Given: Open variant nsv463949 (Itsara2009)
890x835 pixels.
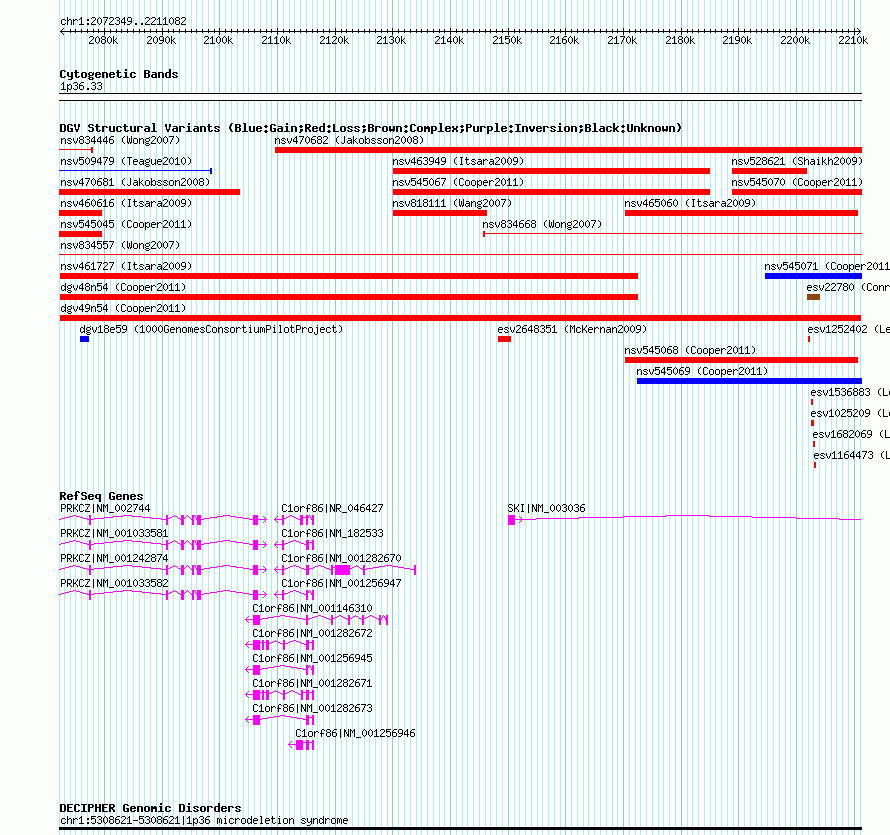Looking at the screenshot, I should click(x=458, y=161).
